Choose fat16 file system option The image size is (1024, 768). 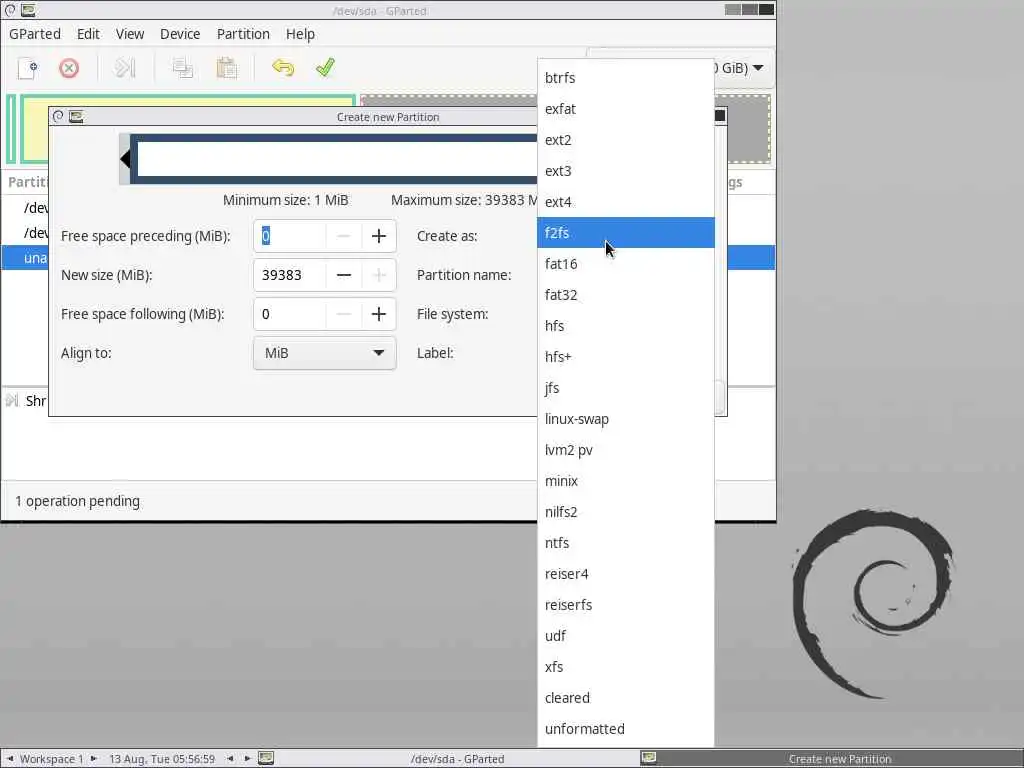(x=626, y=264)
